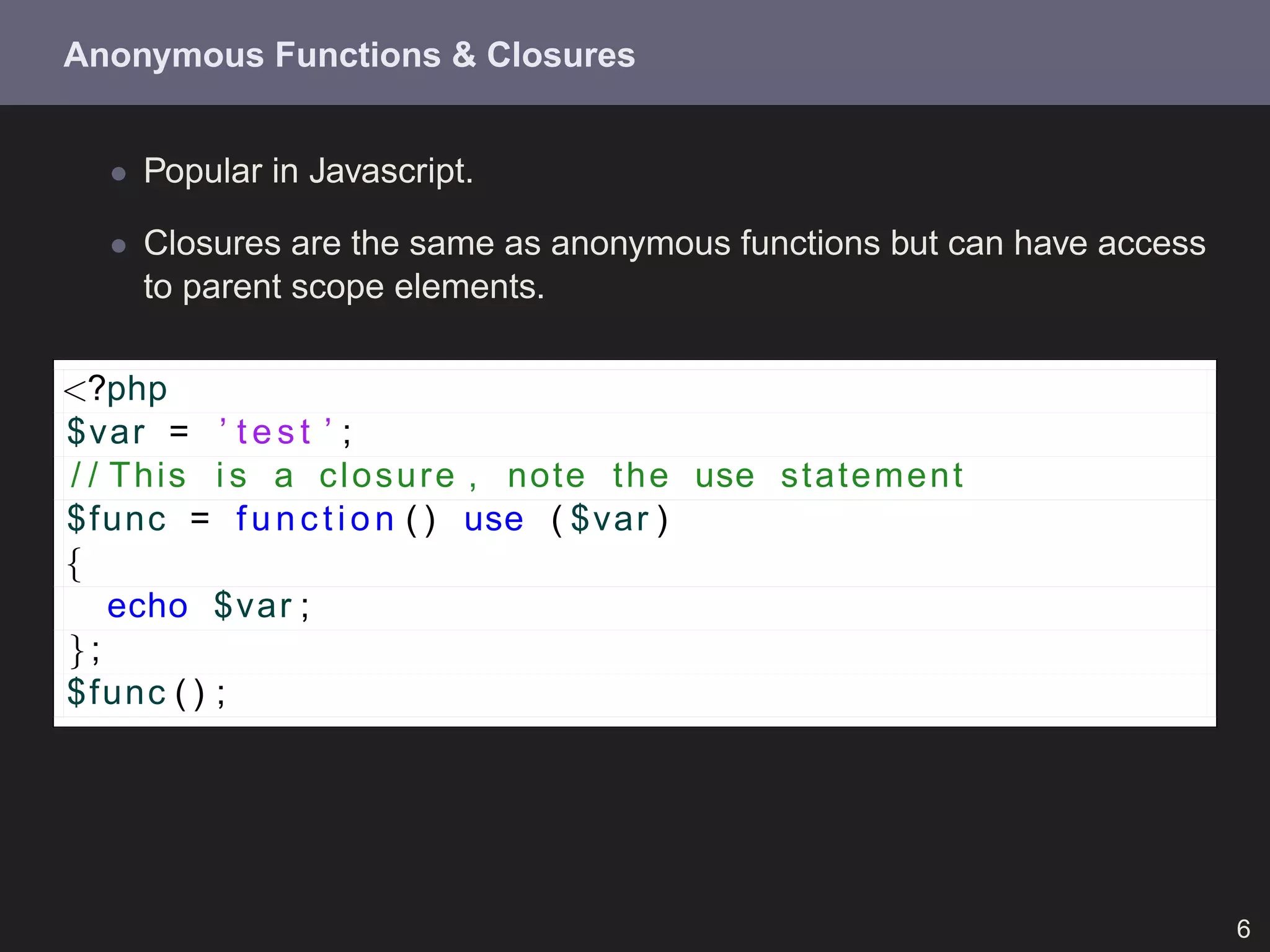
Task: Click the slide title 'Anonymous Functions & Closures'
Action: click(x=349, y=55)
